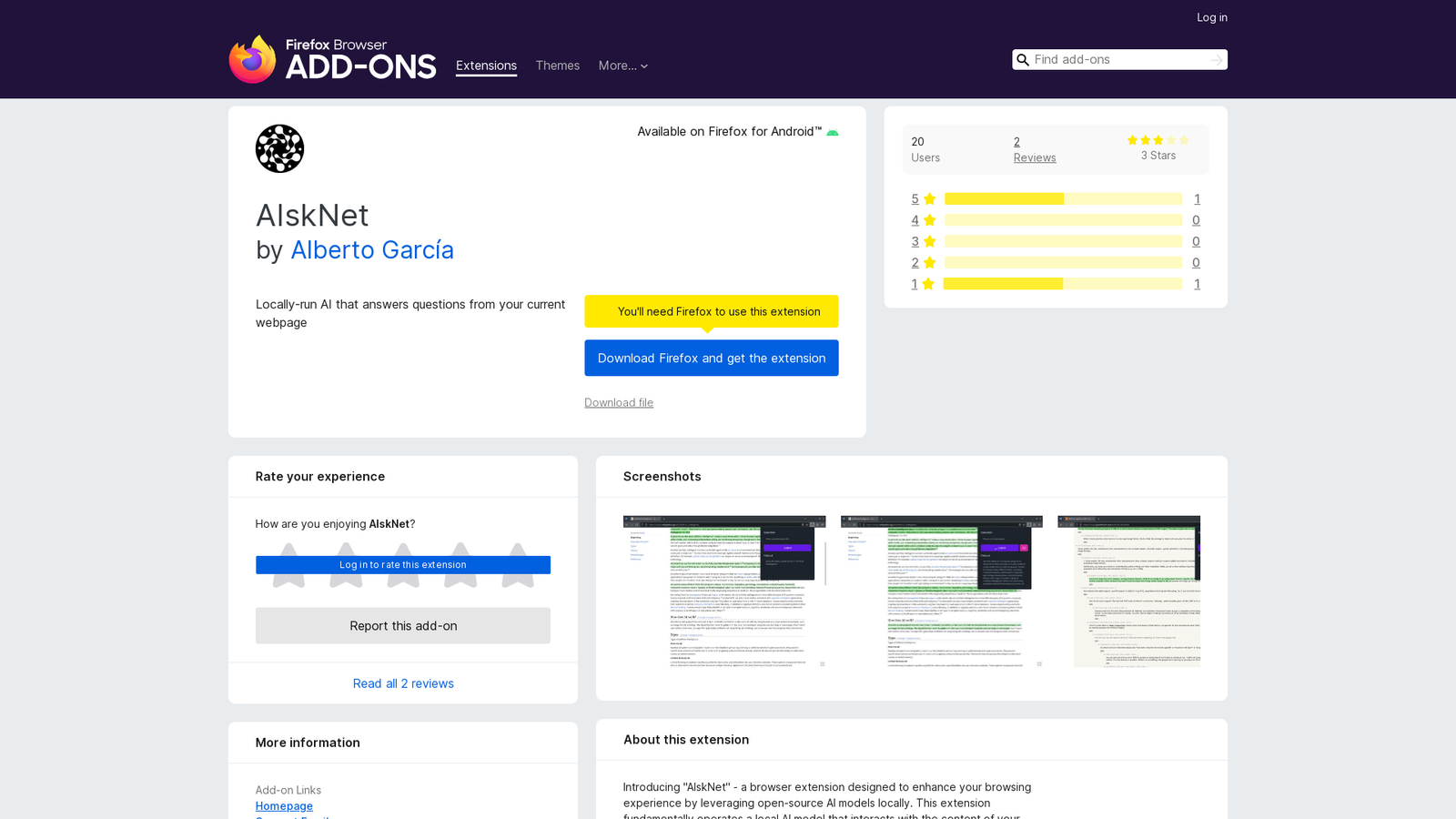Click the search magnifier icon
1456x819 pixels.
1023,60
